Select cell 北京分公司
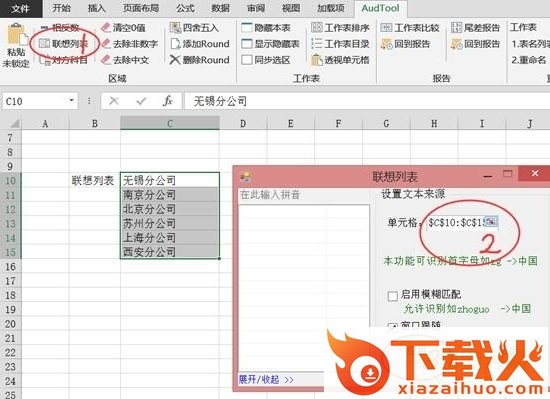 [x=170, y=209]
